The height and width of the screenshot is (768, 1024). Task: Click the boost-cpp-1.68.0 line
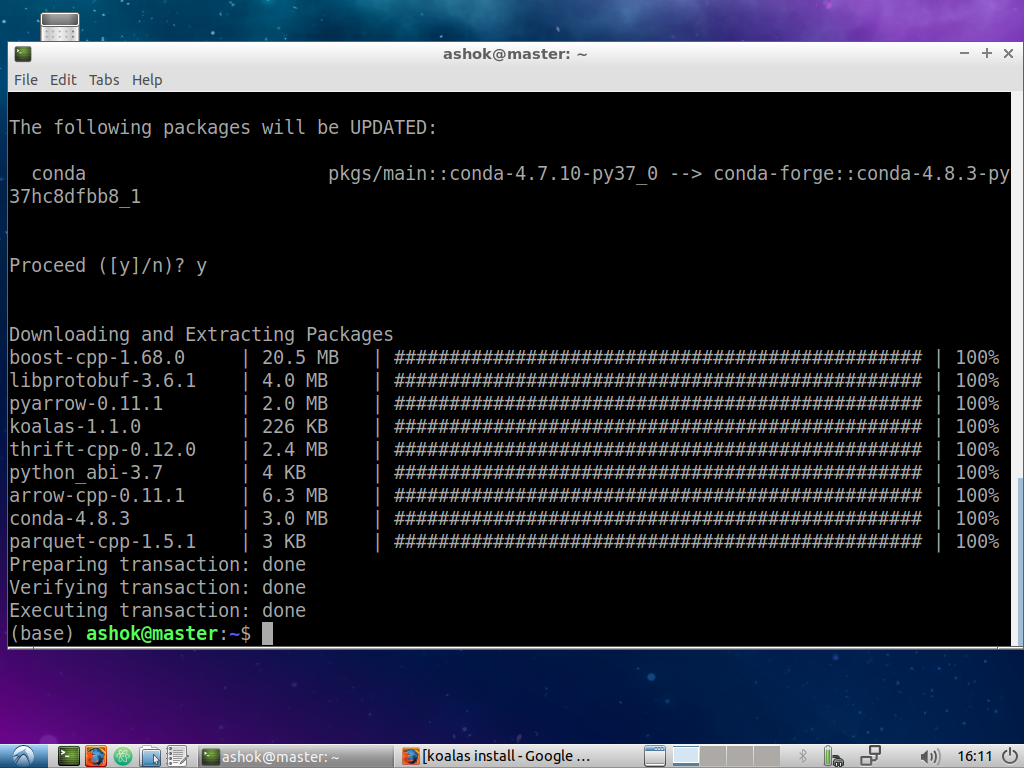click(x=504, y=357)
